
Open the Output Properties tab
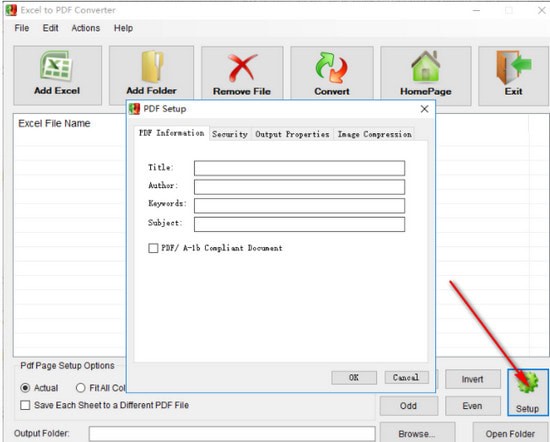click(x=292, y=134)
